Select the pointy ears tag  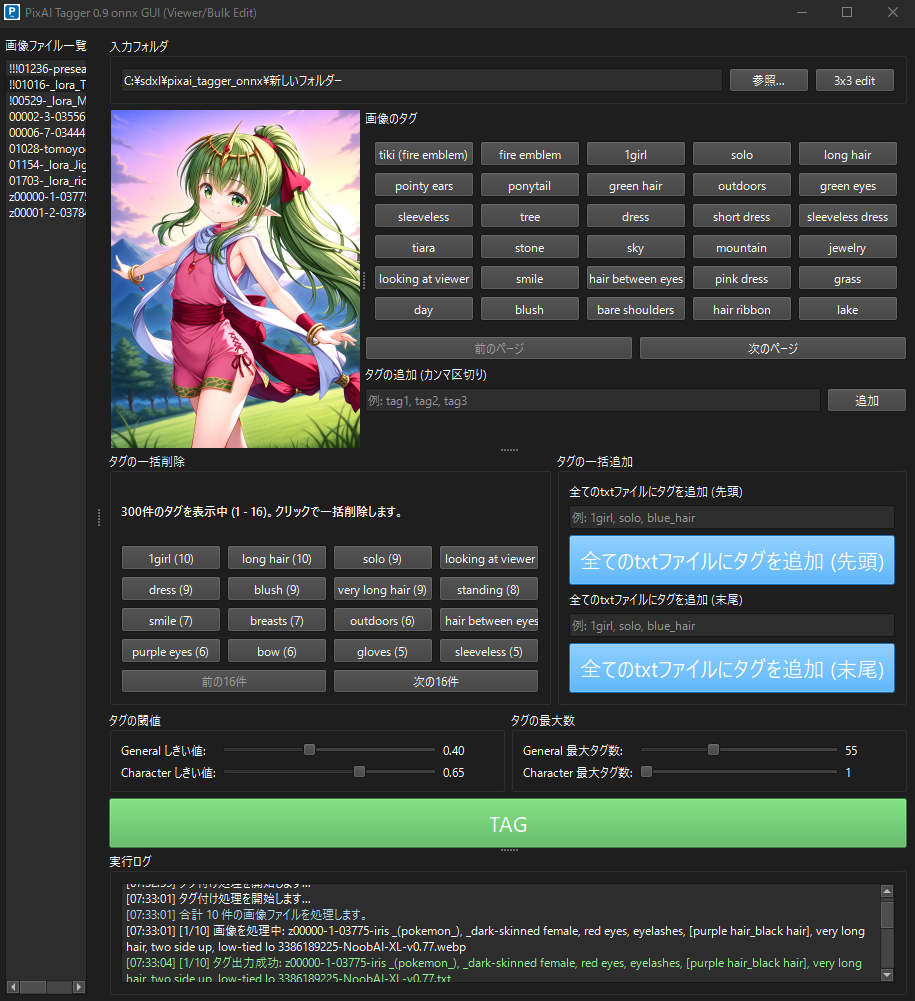click(x=424, y=186)
